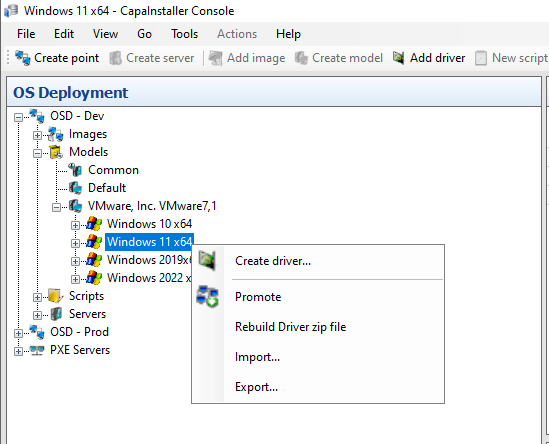Click the Create point toolbar icon
The image size is (549, 444).
pyautogui.click(x=23, y=58)
